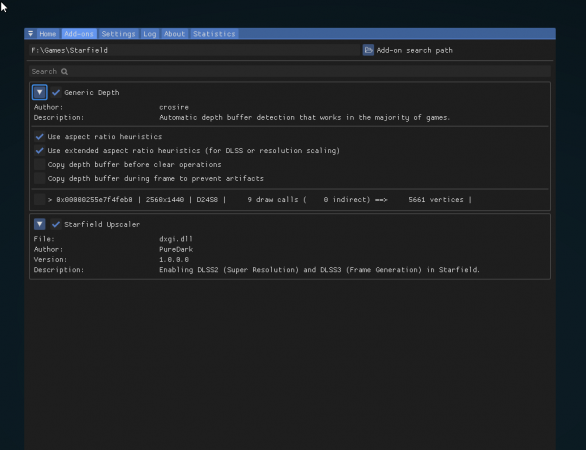586x450 pixels.
Task: Open the Settings tab
Action: pyautogui.click(x=118, y=34)
